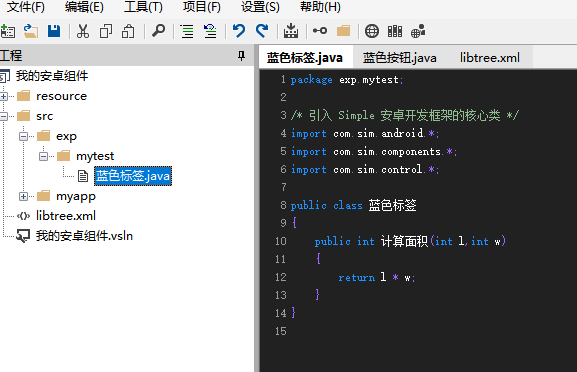The image size is (577, 372).
Task: Undo the last edit with blue arrow
Action: (x=239, y=31)
